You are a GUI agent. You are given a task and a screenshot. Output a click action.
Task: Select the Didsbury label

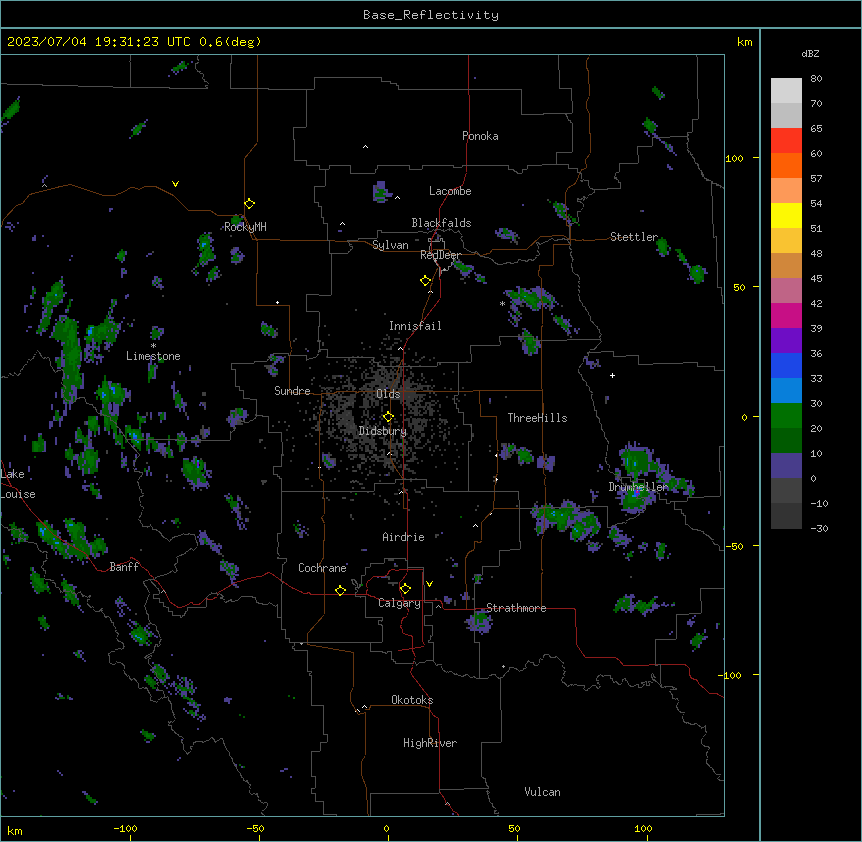click(383, 431)
